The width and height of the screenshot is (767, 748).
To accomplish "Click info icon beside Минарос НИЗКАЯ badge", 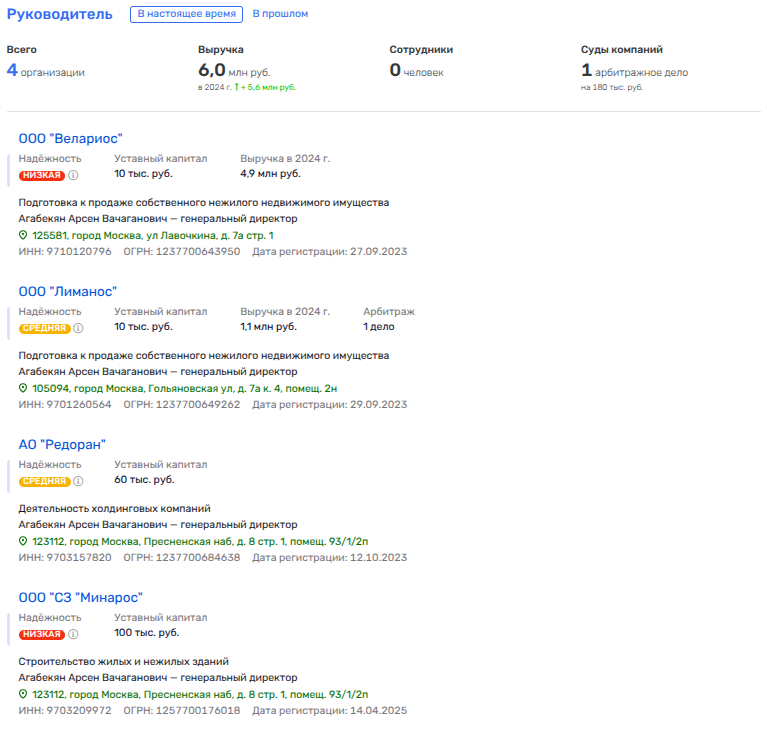I will (x=73, y=634).
